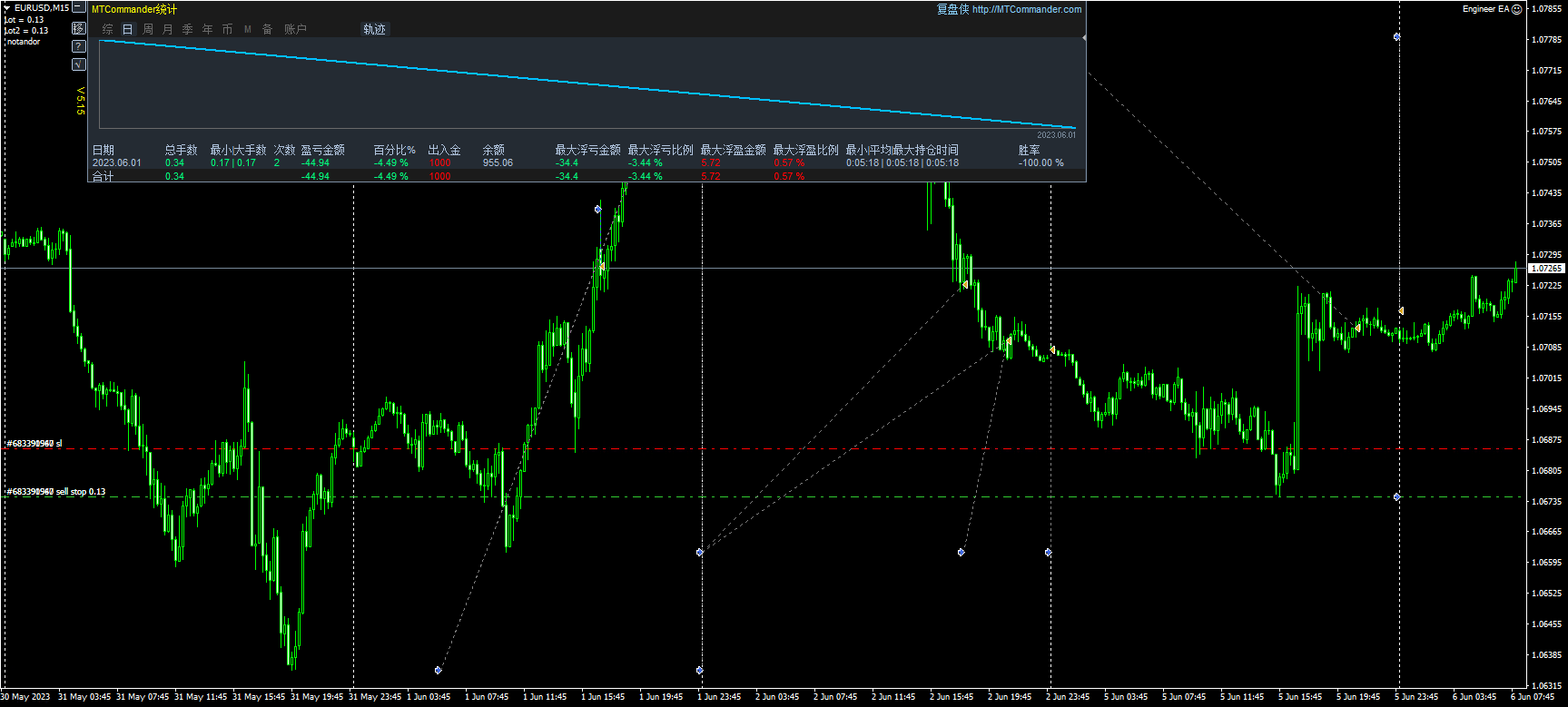Open help with the question mark icon
1568x707 pixels.
pyautogui.click(x=79, y=46)
